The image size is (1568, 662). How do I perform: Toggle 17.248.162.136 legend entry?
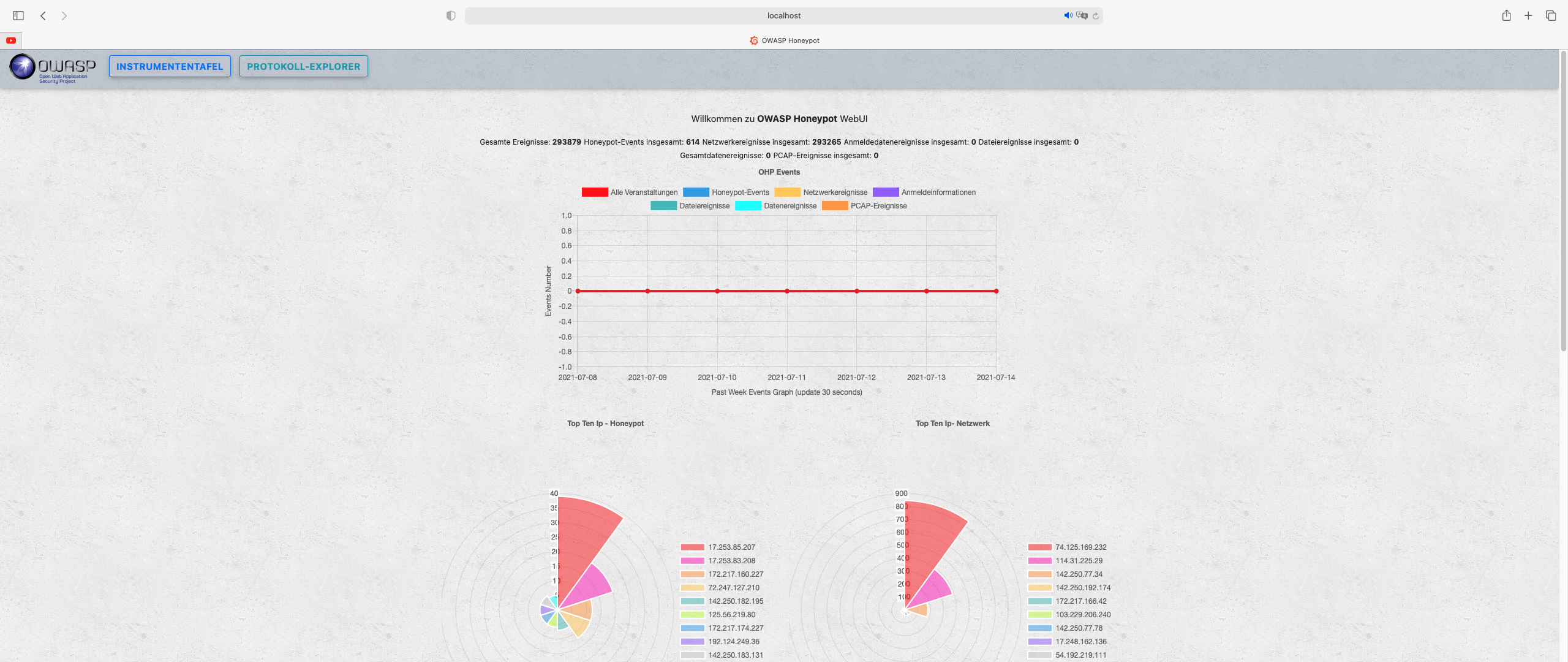click(1067, 641)
